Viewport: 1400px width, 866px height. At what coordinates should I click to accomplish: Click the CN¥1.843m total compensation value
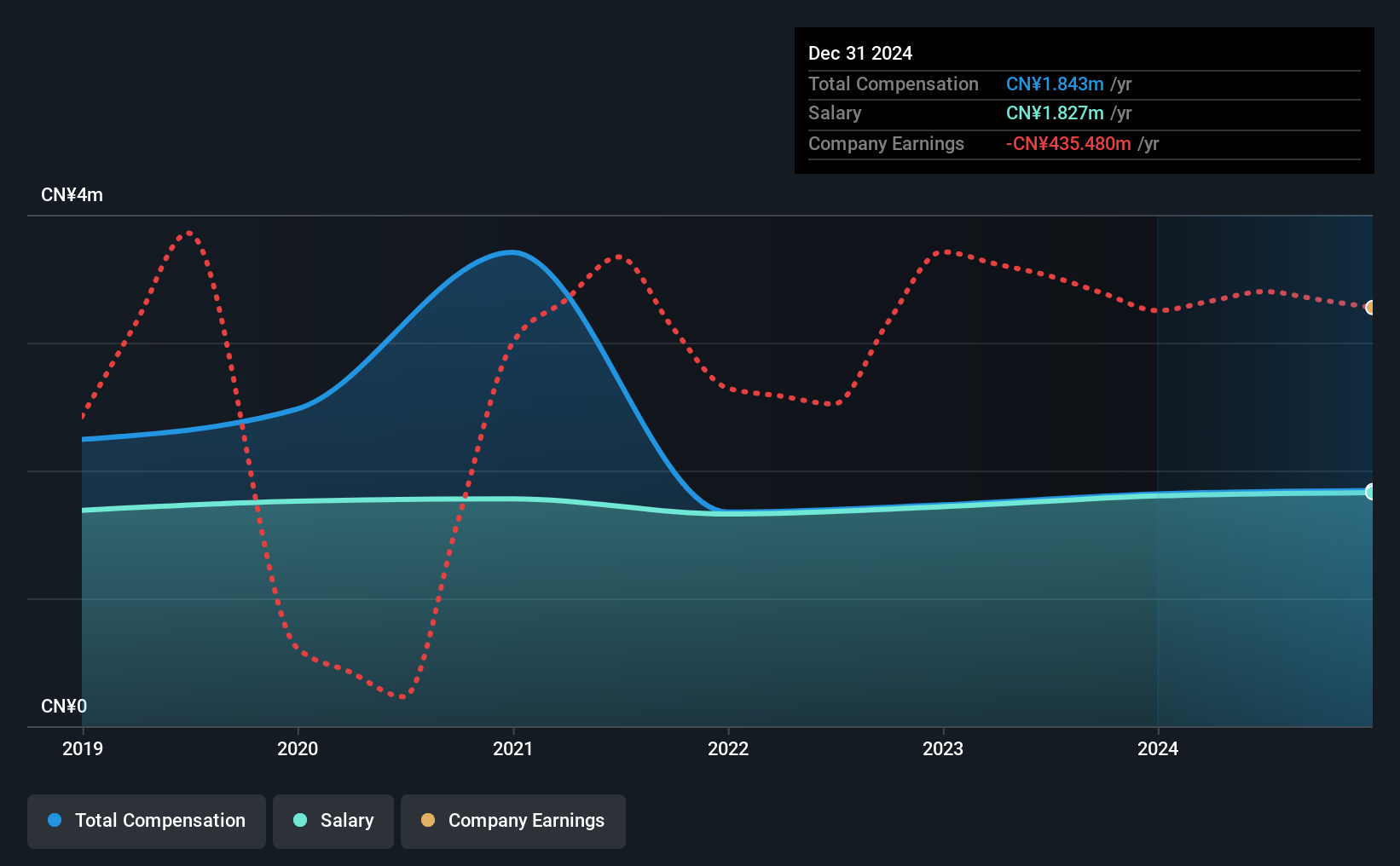coord(1055,84)
